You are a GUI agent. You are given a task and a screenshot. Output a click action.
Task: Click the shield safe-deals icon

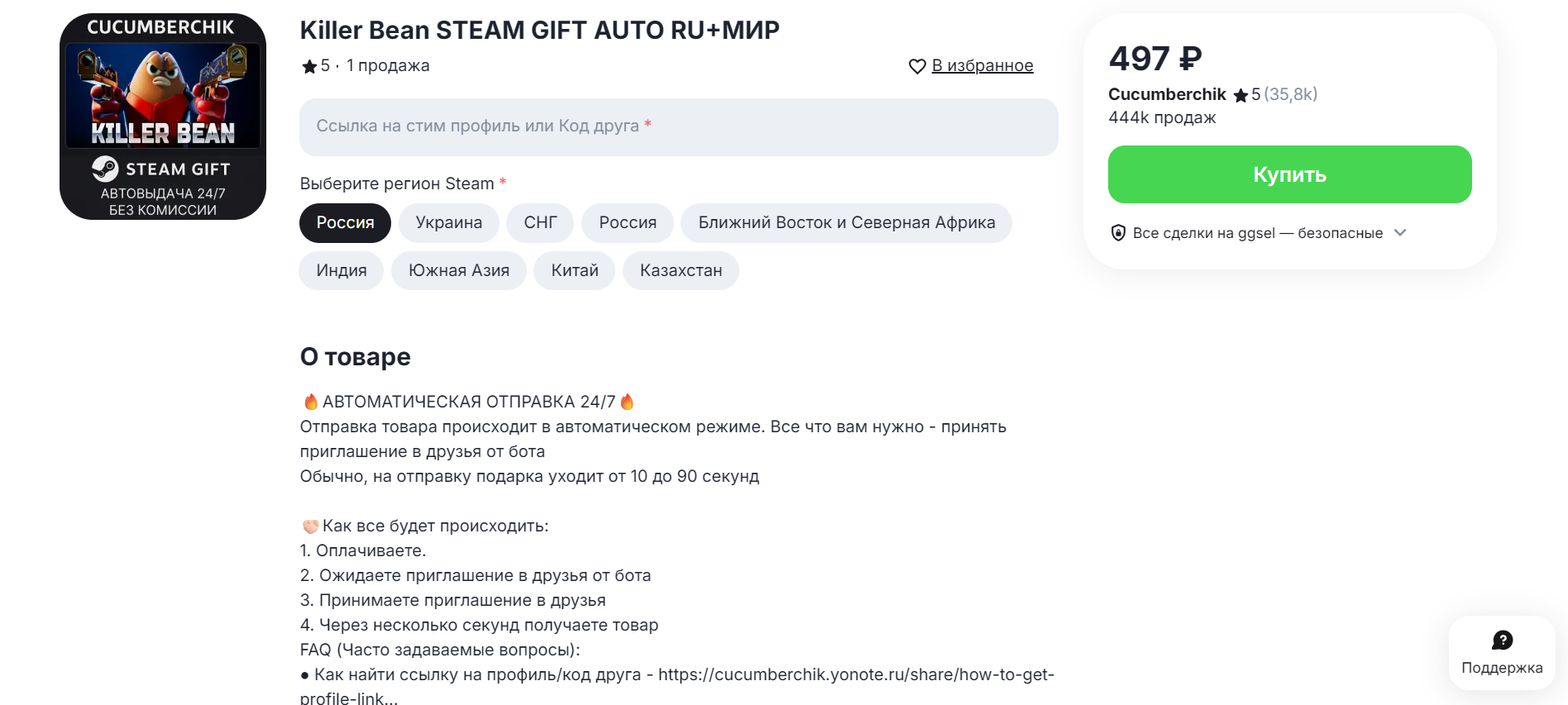pos(1118,233)
